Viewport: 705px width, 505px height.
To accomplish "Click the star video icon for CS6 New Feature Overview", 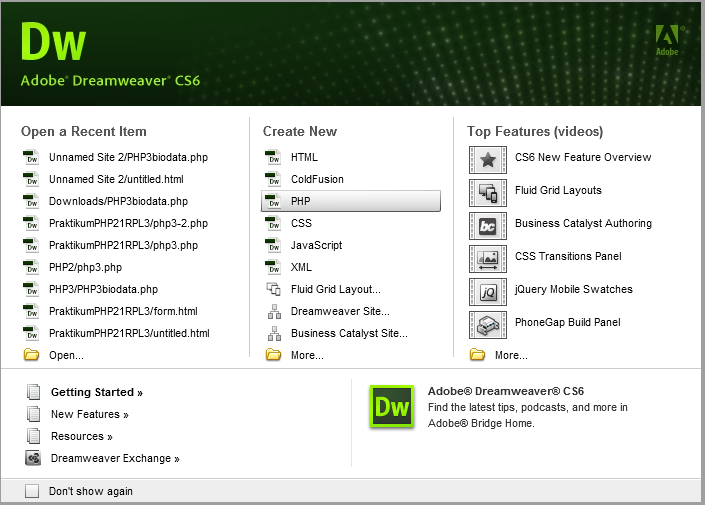I will pyautogui.click(x=488, y=160).
